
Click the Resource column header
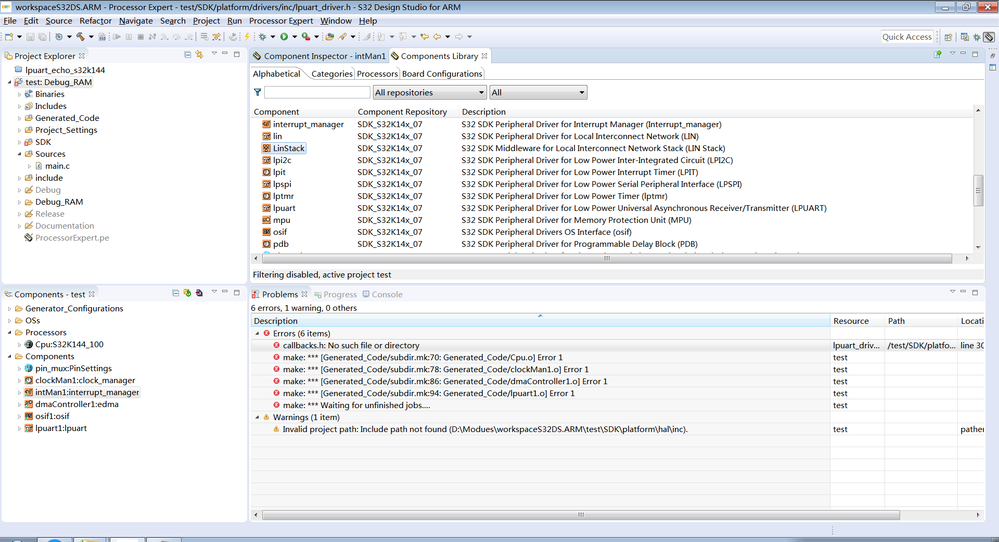[x=858, y=321]
